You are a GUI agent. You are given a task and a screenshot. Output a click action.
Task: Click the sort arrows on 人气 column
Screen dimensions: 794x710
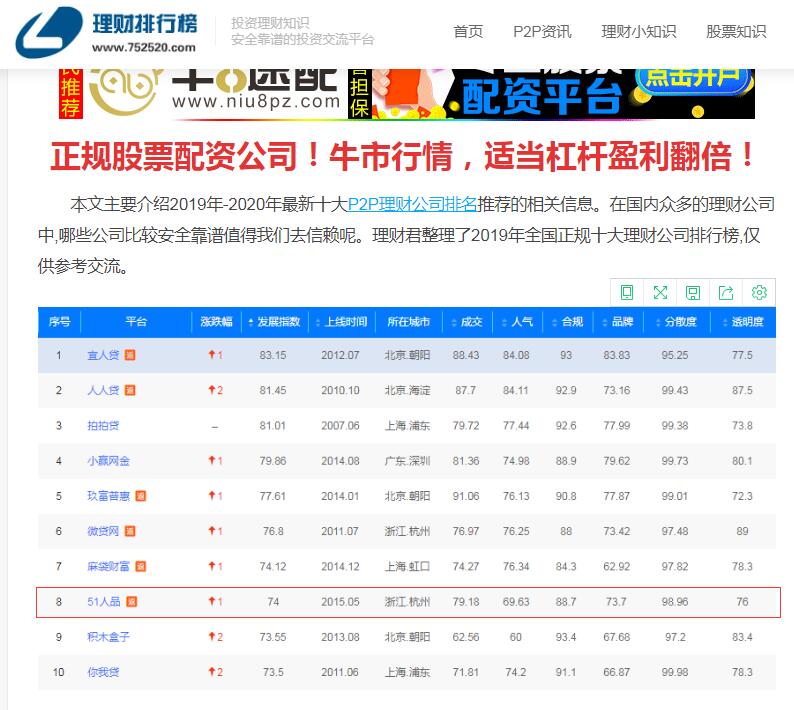point(504,322)
